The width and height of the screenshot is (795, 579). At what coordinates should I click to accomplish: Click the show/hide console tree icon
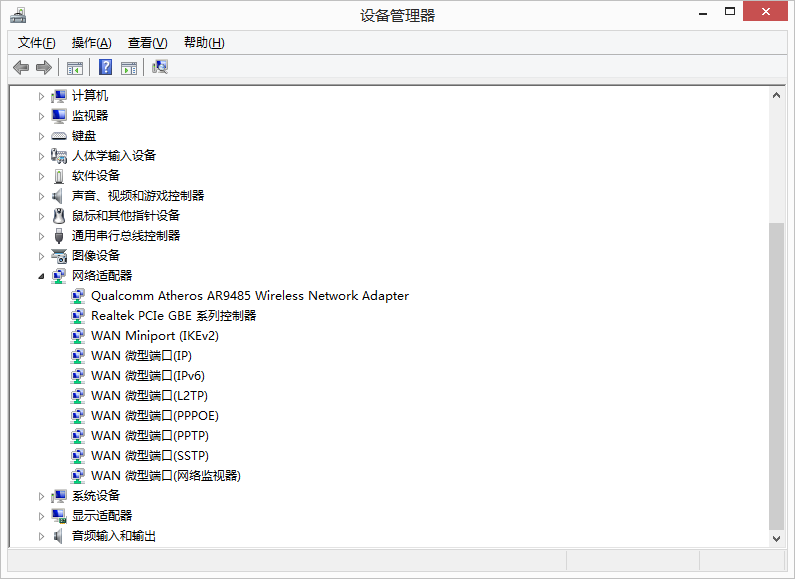click(x=75, y=67)
